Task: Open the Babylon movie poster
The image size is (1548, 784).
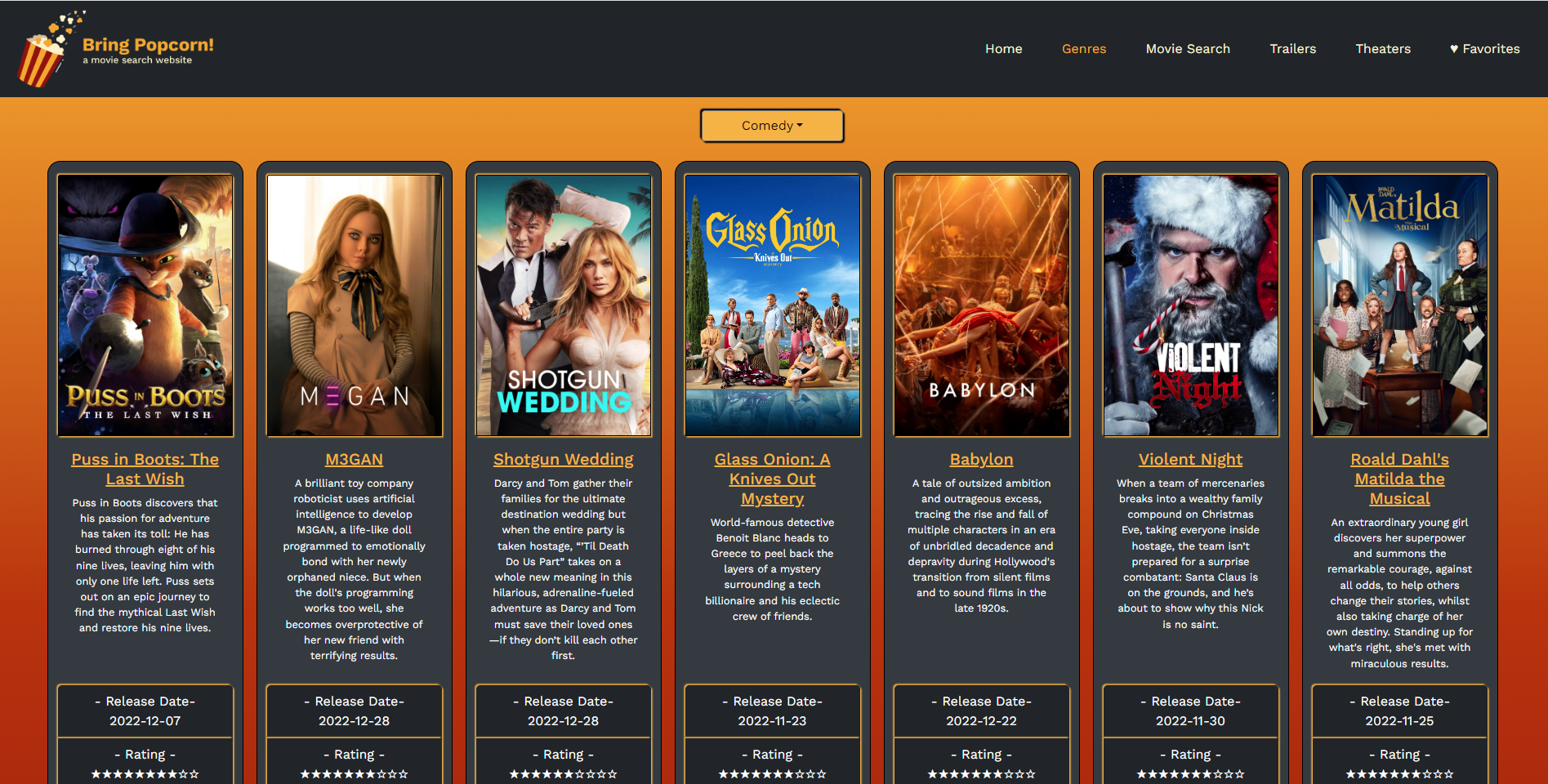Action: click(982, 305)
